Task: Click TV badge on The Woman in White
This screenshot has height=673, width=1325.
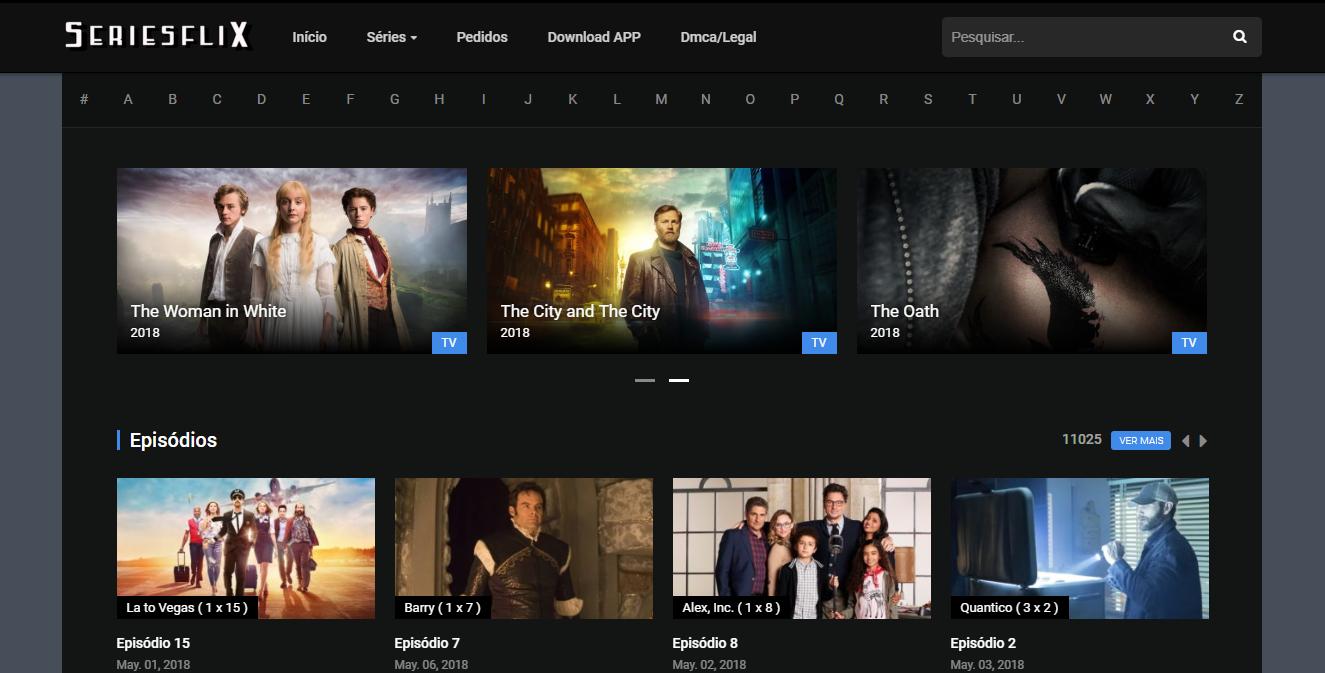Action: click(449, 343)
